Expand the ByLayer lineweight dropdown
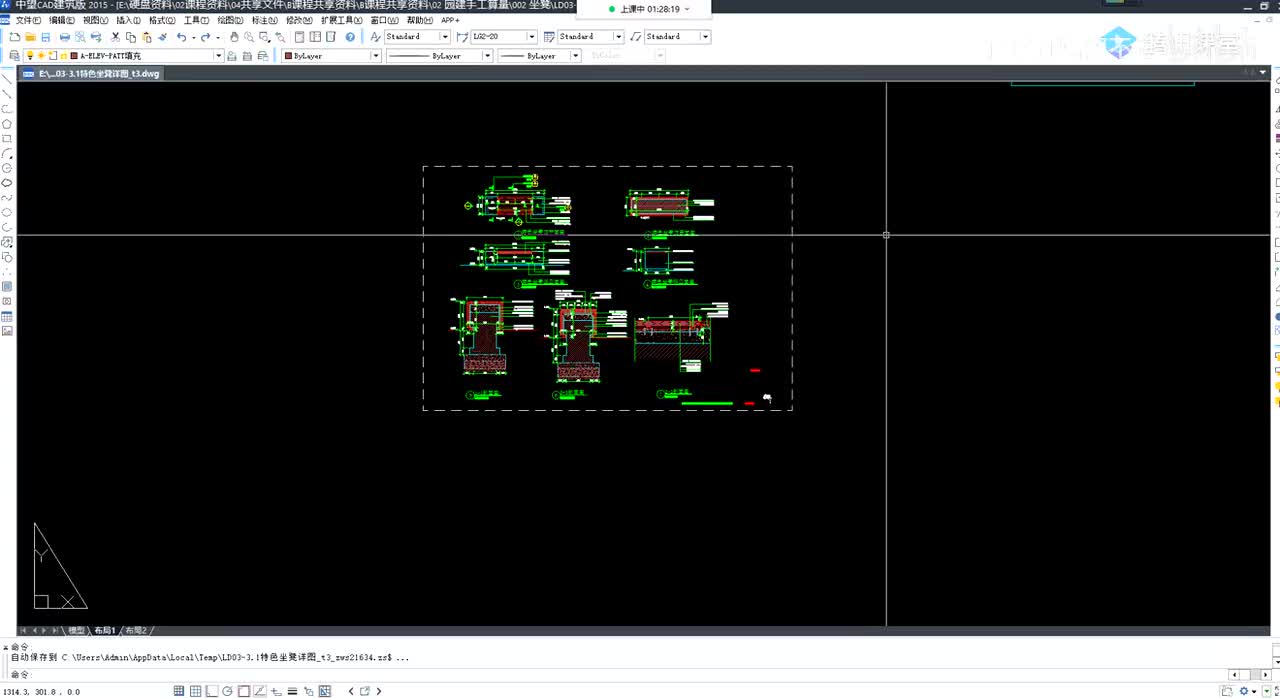This screenshot has height=698, width=1280. (x=576, y=56)
